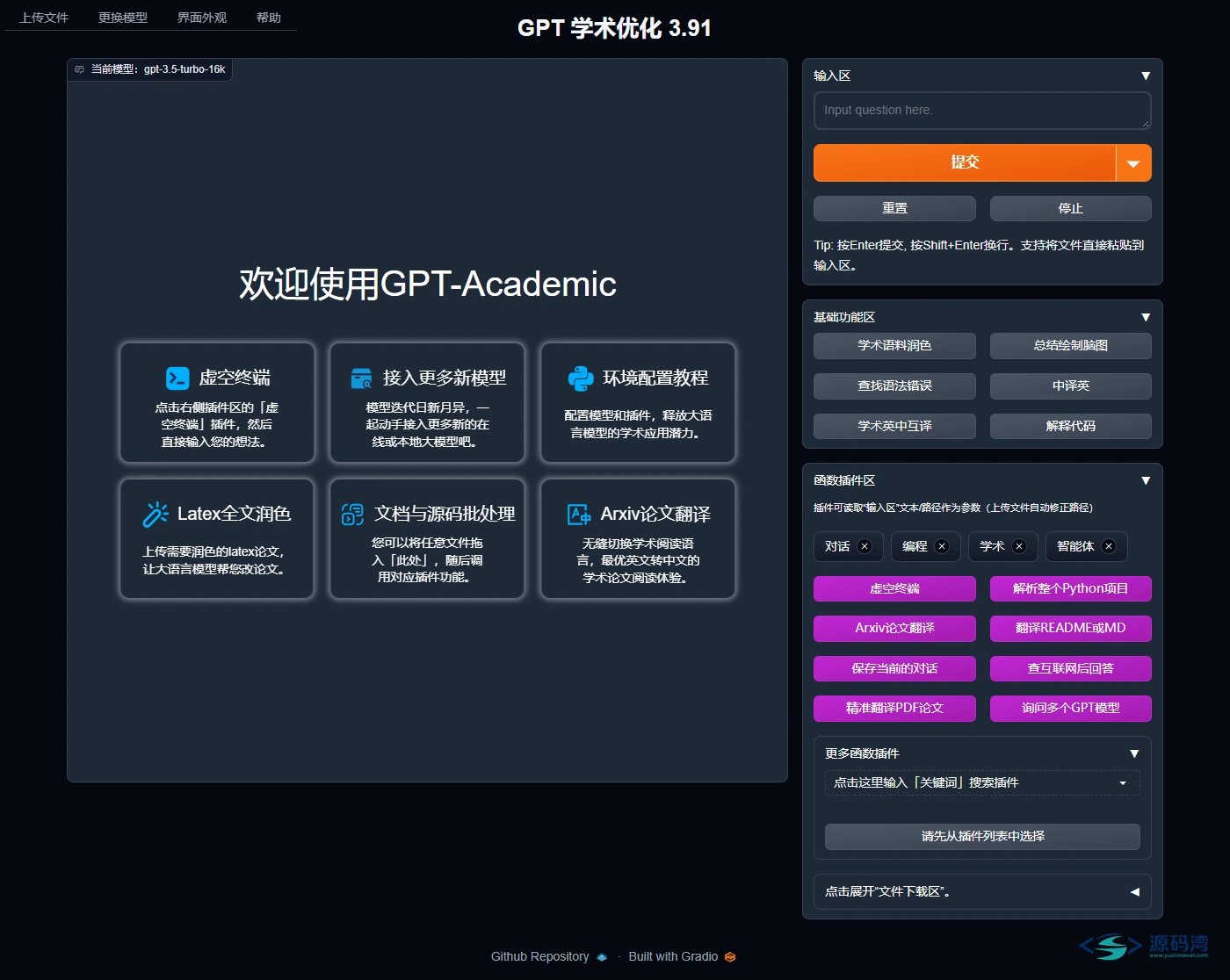Open the 界面外观 menu
The height and width of the screenshot is (980, 1230).
coord(202,18)
